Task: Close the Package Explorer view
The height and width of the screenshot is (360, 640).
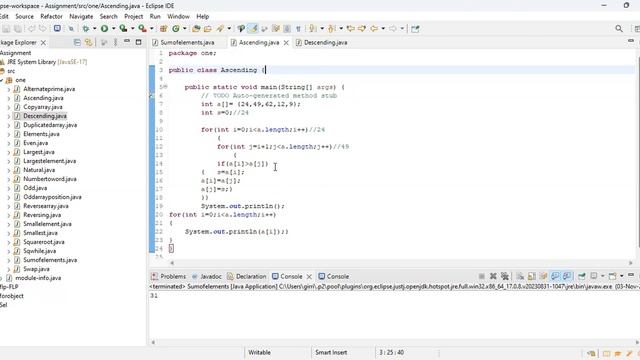Action: pyautogui.click(x=43, y=42)
